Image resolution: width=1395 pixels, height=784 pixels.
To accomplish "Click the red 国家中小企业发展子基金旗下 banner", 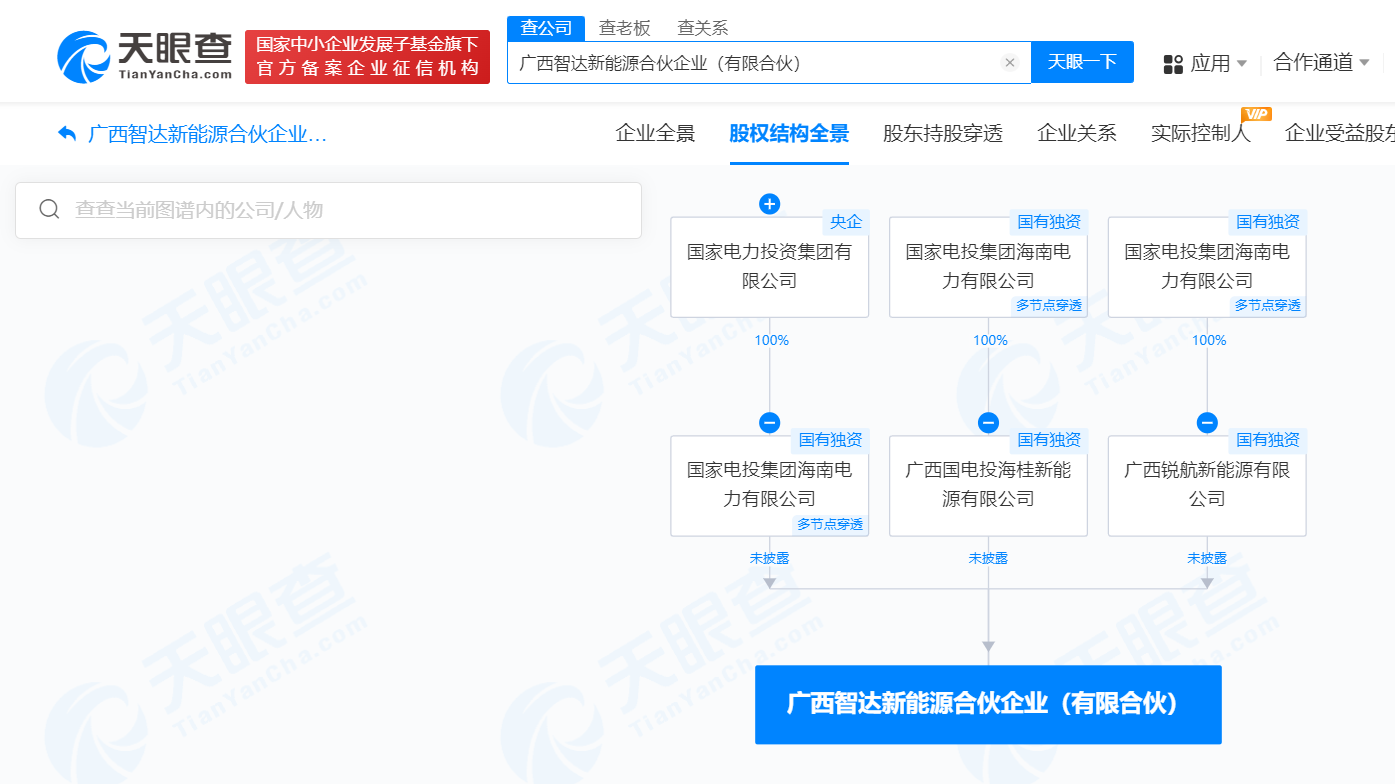I will [x=367, y=57].
